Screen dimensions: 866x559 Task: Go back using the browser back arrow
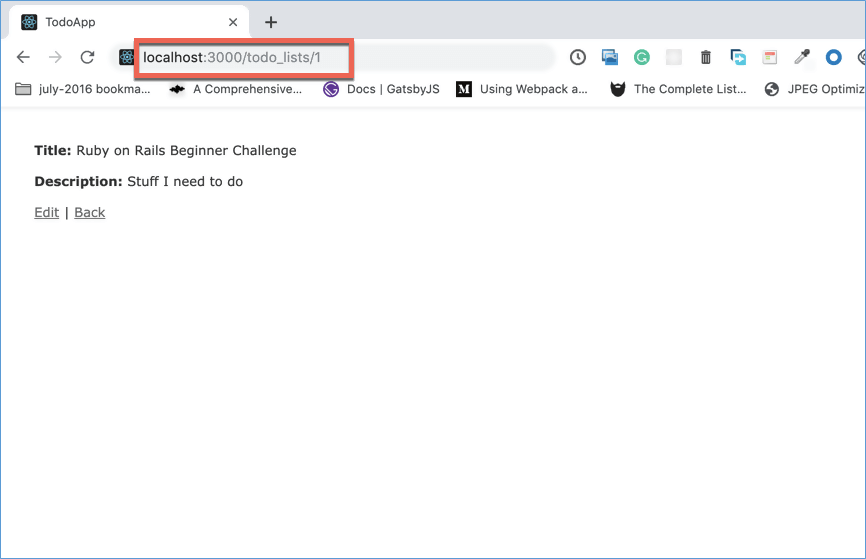(23, 57)
